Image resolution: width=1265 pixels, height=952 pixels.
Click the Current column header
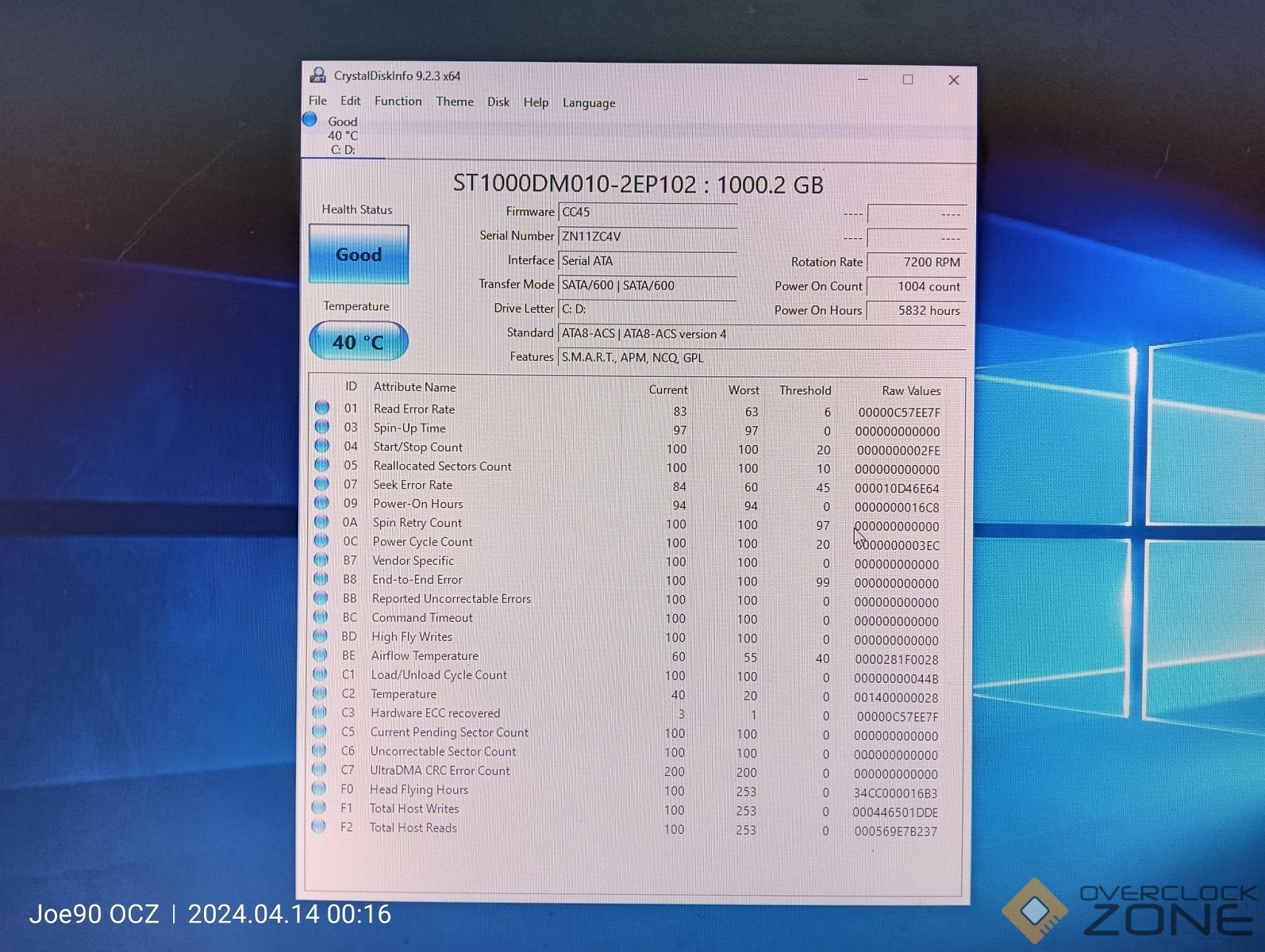(x=668, y=390)
